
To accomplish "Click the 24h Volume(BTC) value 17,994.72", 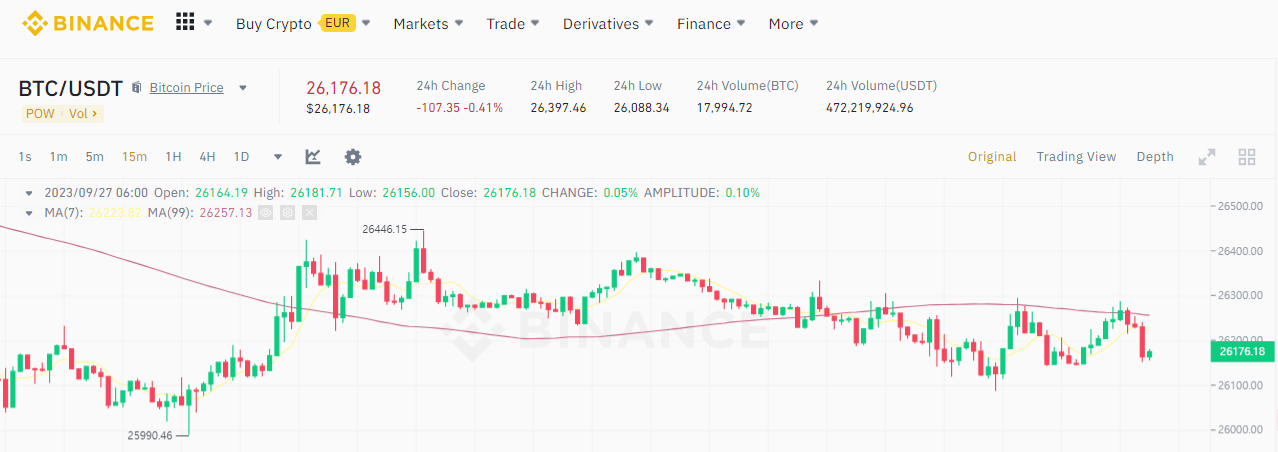I will (724, 108).
